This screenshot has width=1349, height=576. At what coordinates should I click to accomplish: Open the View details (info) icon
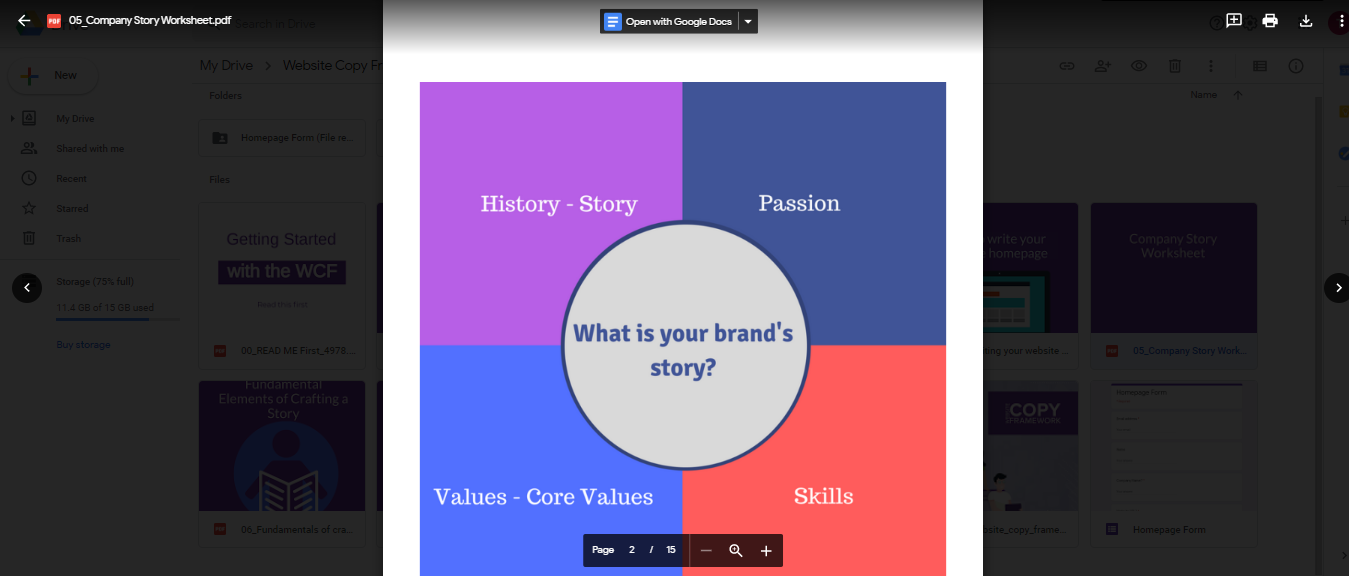click(1295, 65)
